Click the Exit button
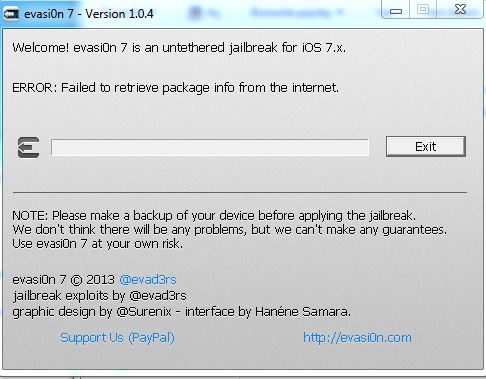Viewport: 486px width, 379px height. pos(426,146)
